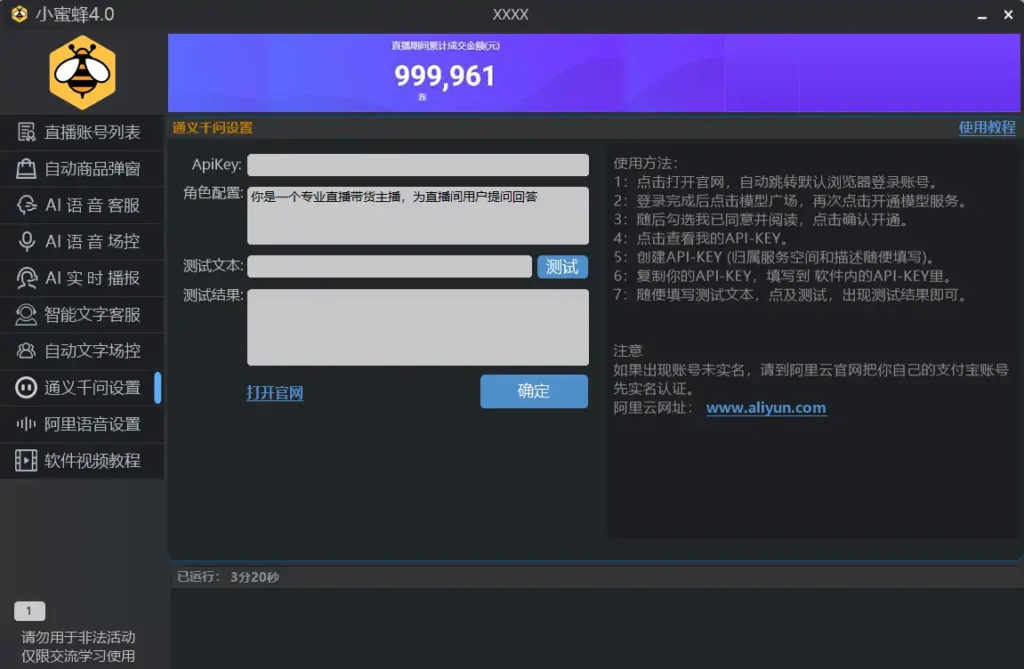
Task: Click the small bee icon in the title bar
Action: [x=20, y=14]
